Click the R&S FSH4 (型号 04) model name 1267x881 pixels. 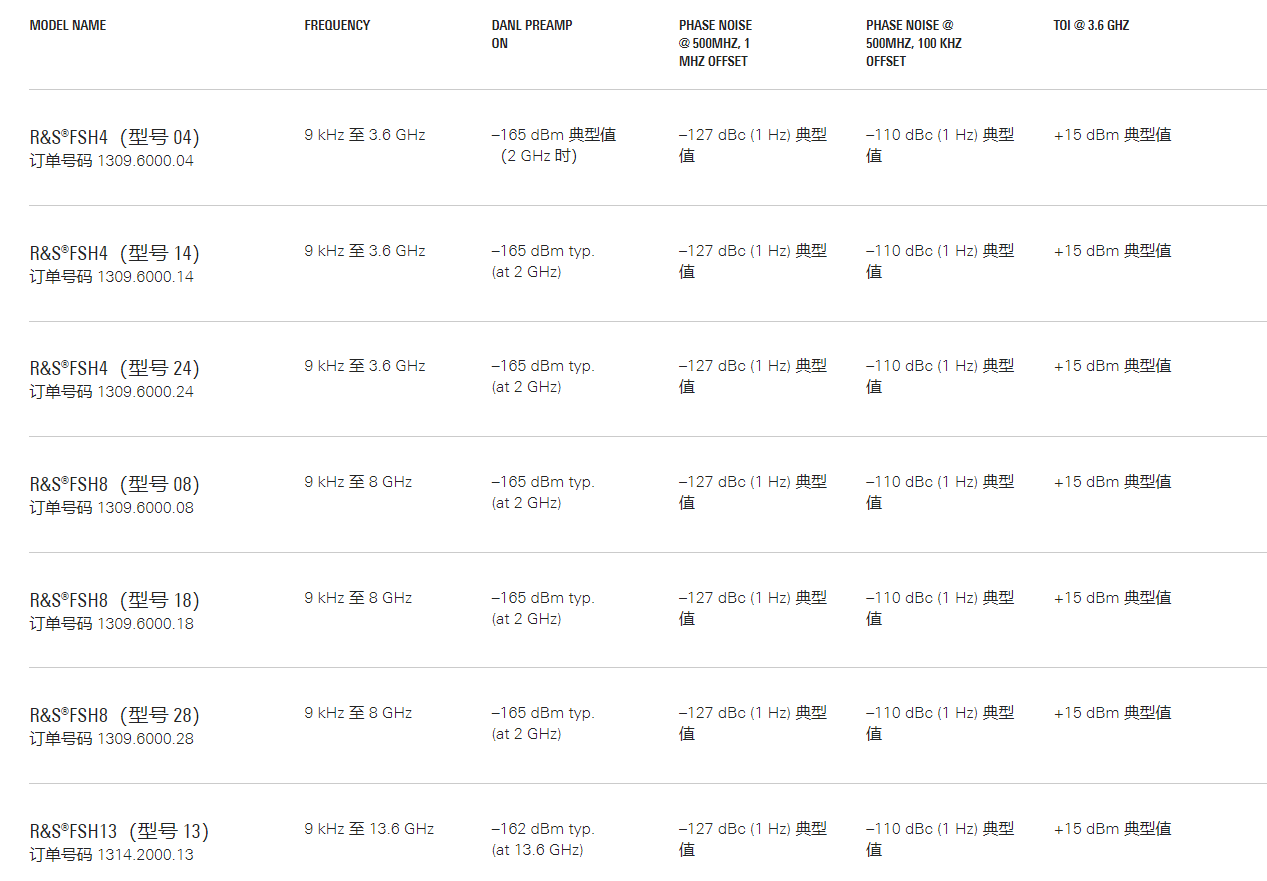[114, 137]
